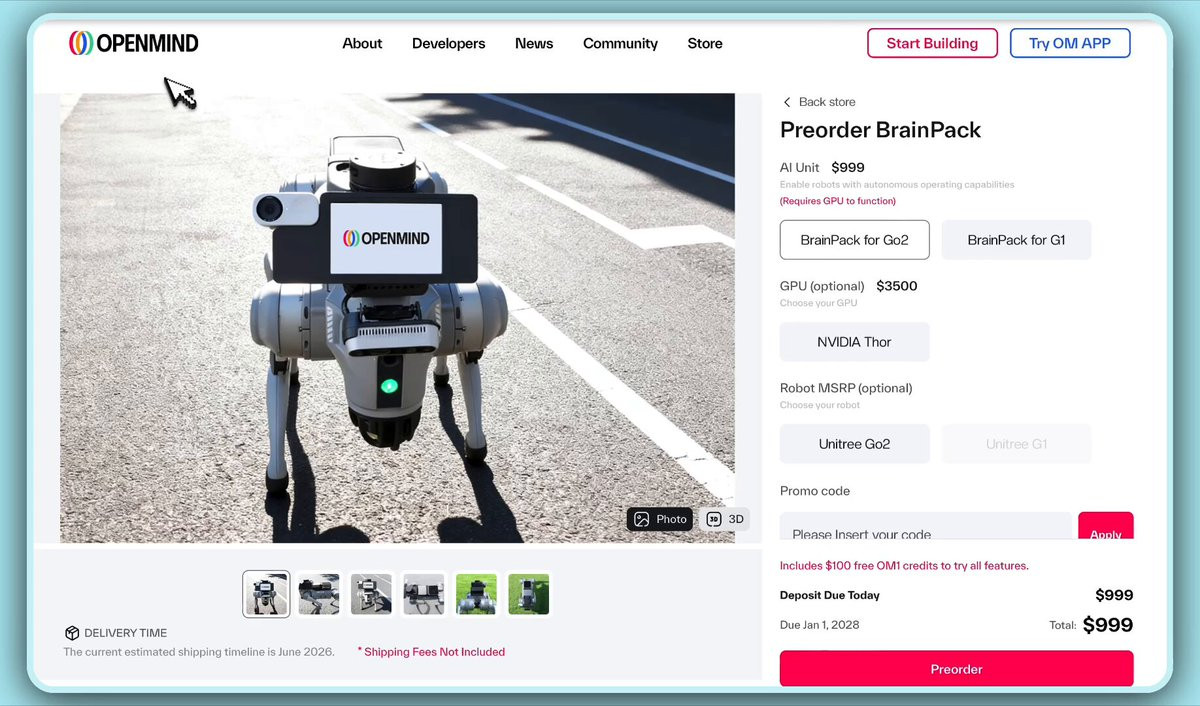Click the 'Preorder BrainPack' heading

[x=880, y=130]
